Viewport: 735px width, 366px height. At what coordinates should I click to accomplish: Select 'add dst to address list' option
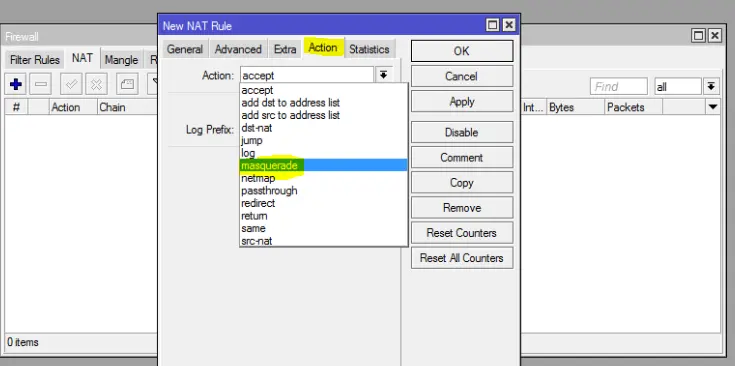pos(323,102)
